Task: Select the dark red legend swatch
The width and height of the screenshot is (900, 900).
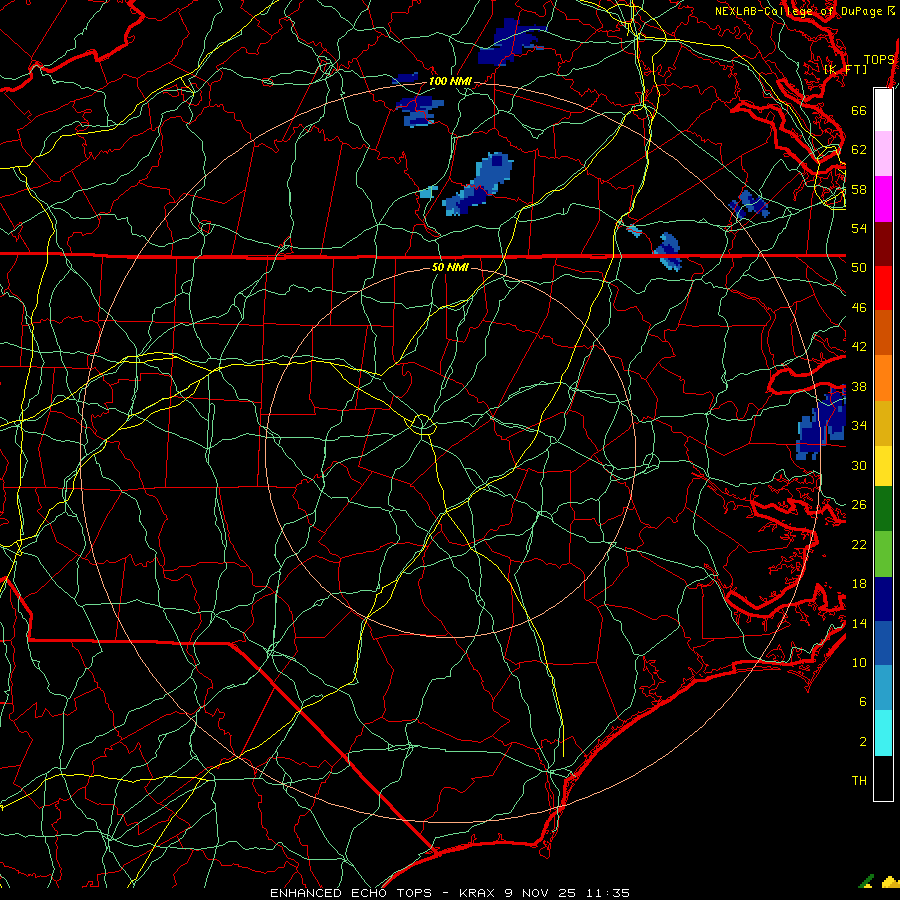Action: tap(883, 244)
